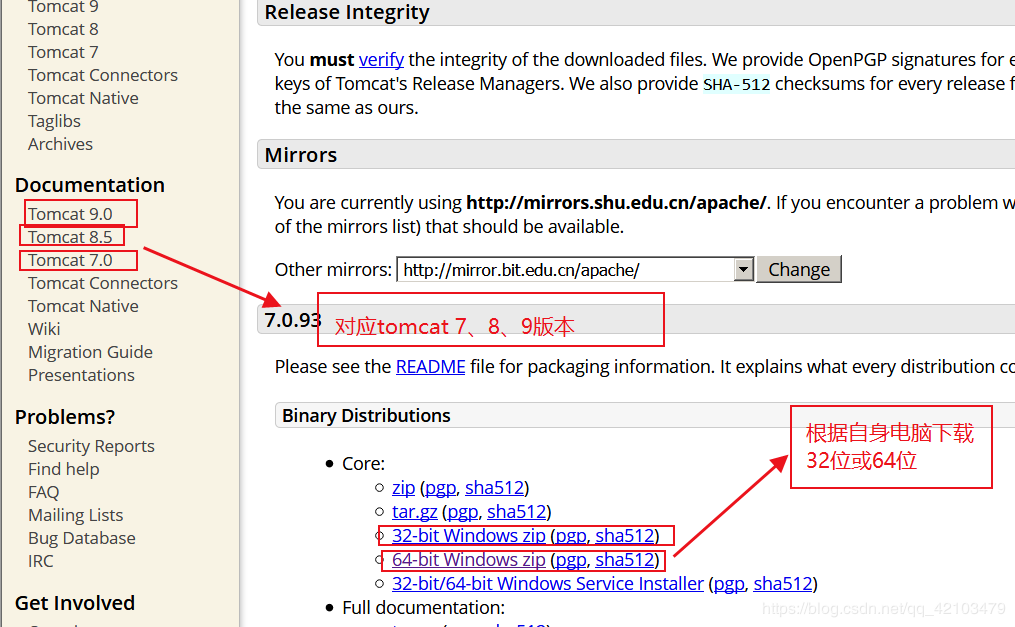Open the Tomcat 7 download link
This screenshot has height=627, width=1015.
[x=63, y=52]
